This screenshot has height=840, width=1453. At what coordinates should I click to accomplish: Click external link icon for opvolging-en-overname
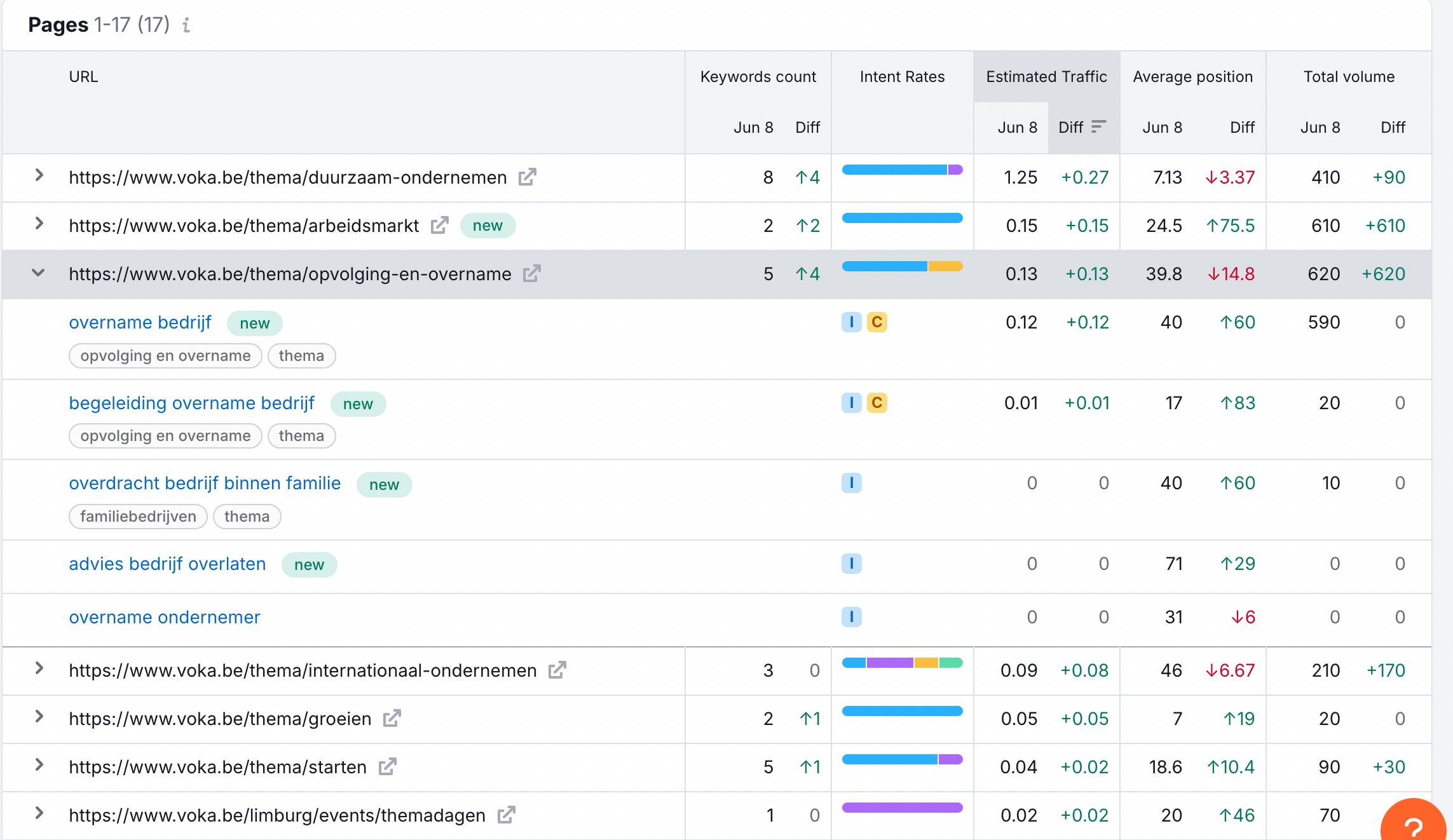click(531, 274)
